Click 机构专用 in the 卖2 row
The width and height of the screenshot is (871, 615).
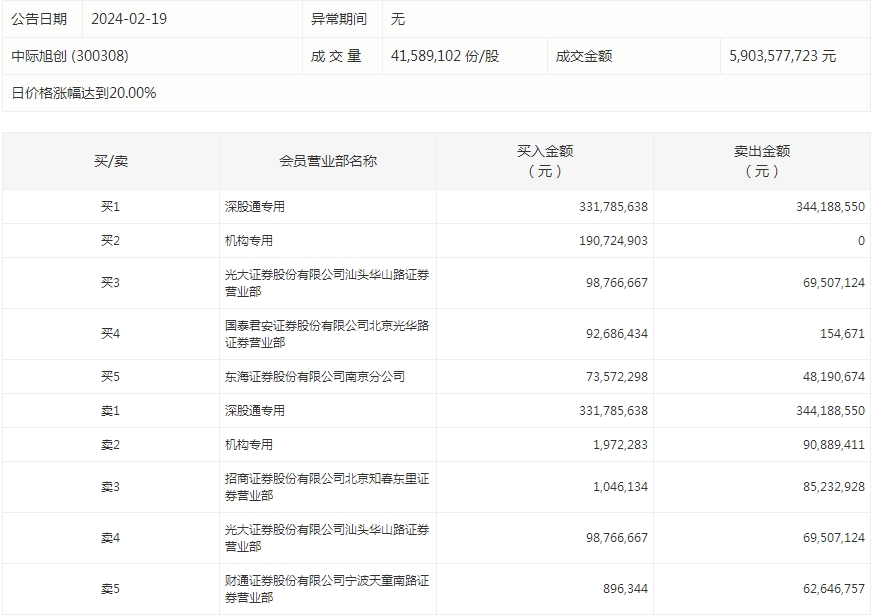pos(249,444)
